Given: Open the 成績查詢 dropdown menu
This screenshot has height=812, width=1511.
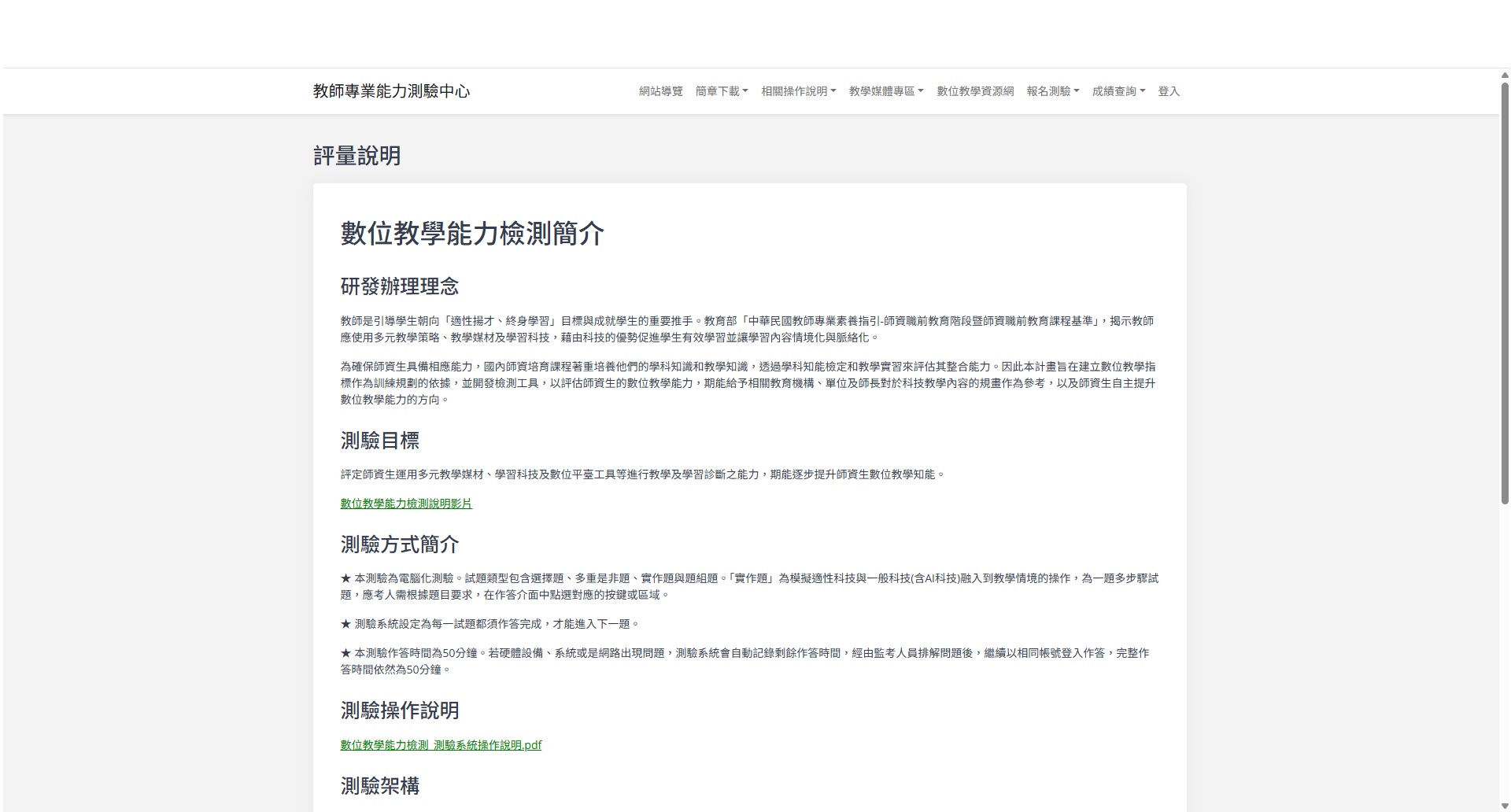Looking at the screenshot, I should tap(1118, 91).
